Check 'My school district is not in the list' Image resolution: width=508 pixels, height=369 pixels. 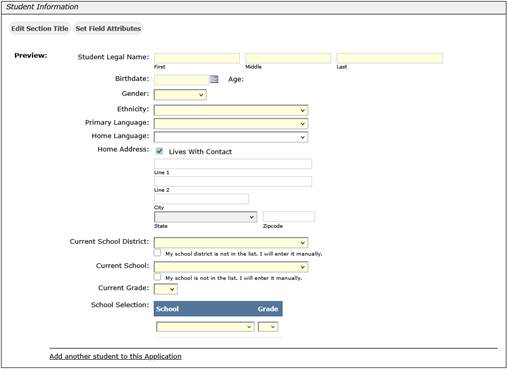(x=157, y=253)
